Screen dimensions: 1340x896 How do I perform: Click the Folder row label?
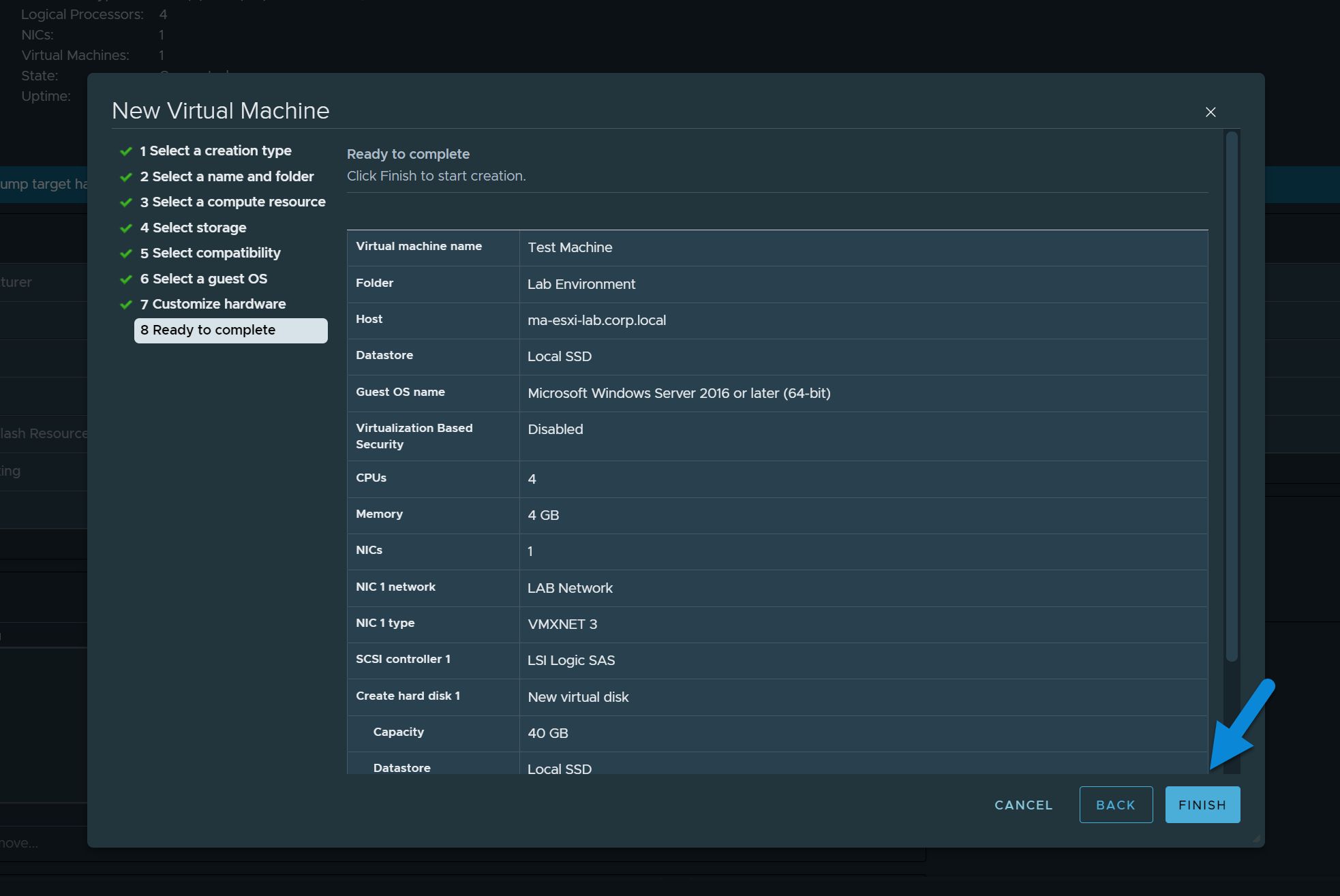(374, 283)
